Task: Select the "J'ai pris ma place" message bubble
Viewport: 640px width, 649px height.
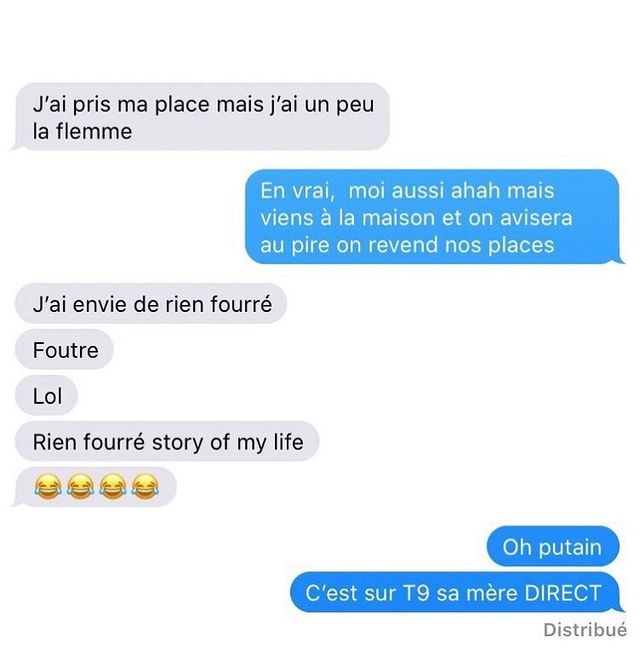Action: [x=200, y=117]
